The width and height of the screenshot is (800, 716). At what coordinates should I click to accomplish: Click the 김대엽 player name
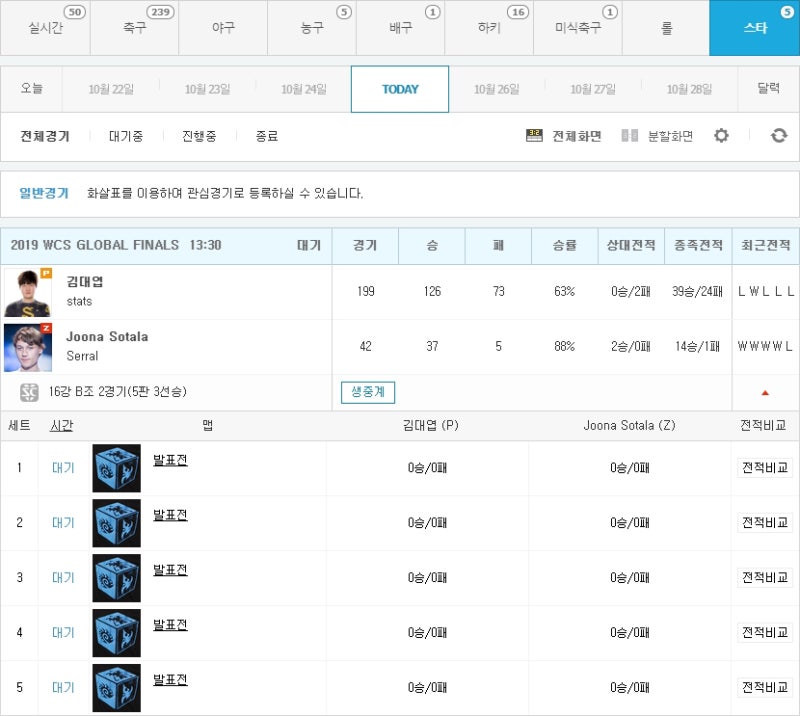click(85, 282)
